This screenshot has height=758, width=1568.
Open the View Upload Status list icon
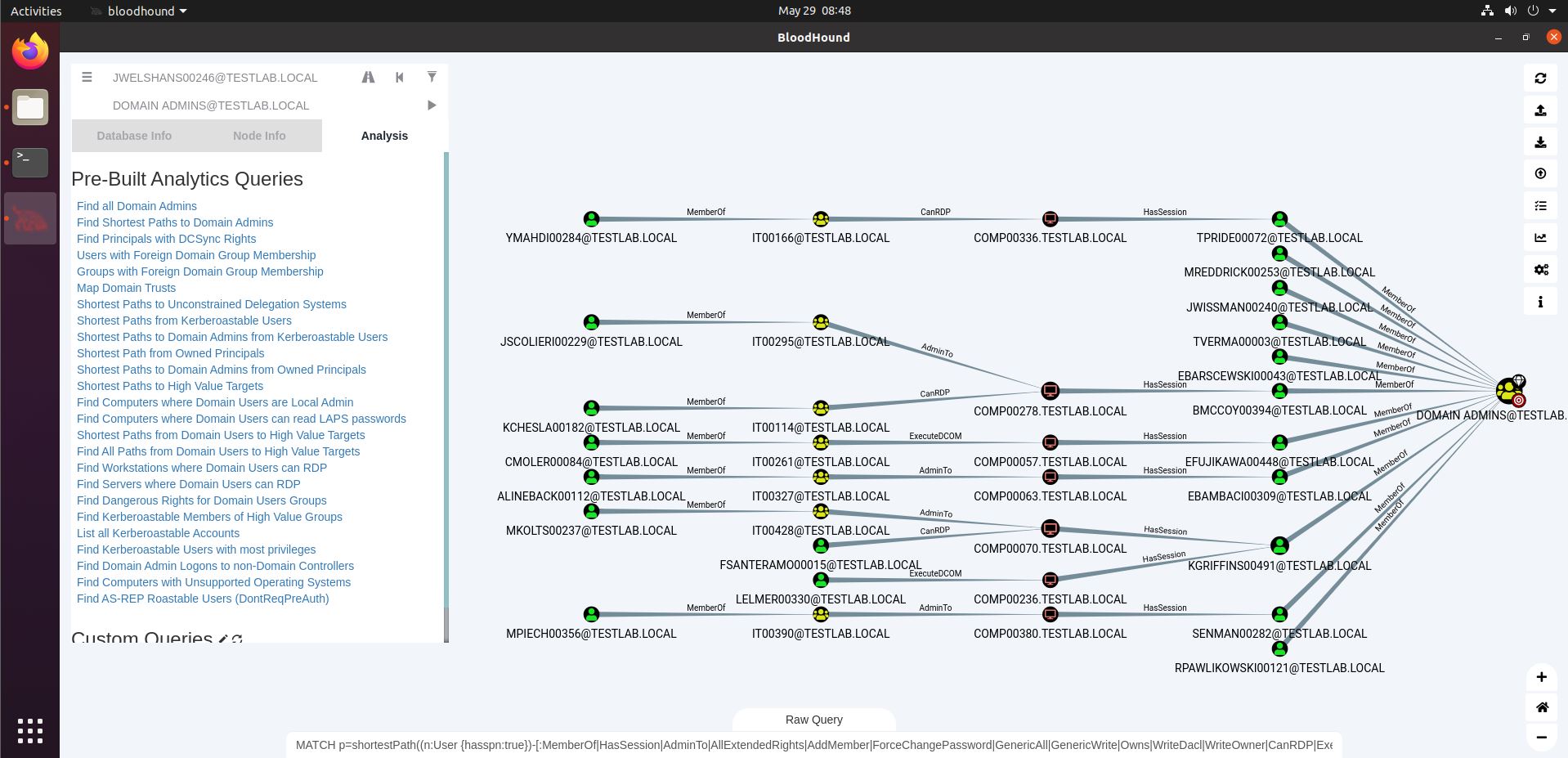pos(1540,206)
